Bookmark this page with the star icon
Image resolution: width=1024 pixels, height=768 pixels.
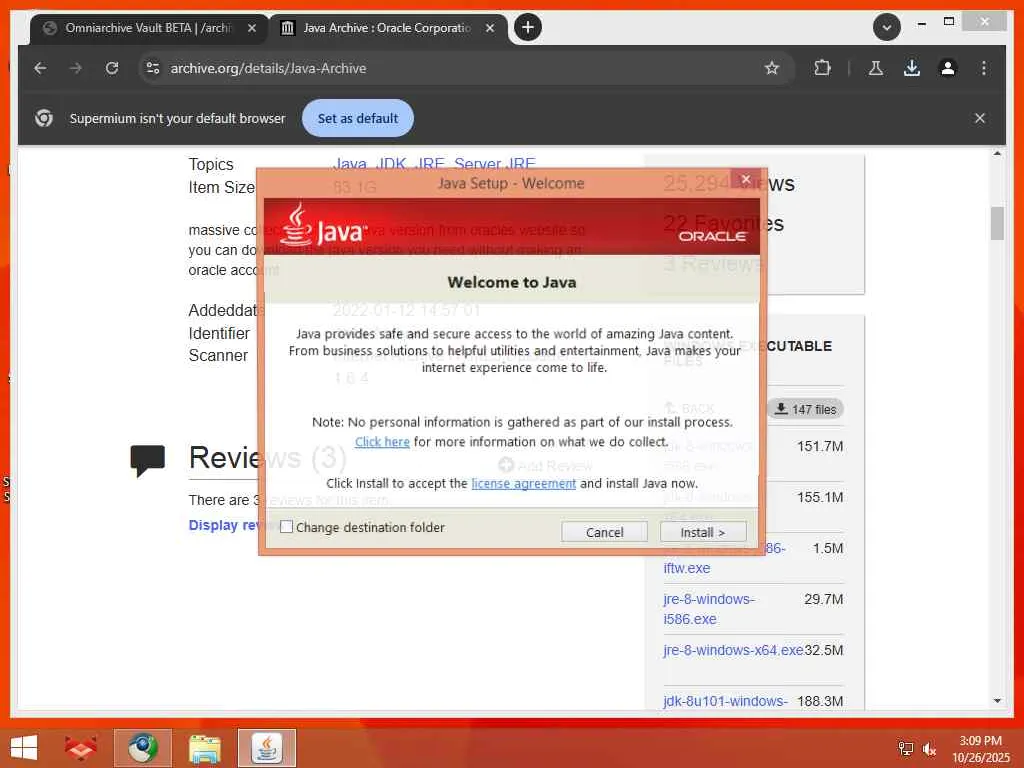(772, 68)
